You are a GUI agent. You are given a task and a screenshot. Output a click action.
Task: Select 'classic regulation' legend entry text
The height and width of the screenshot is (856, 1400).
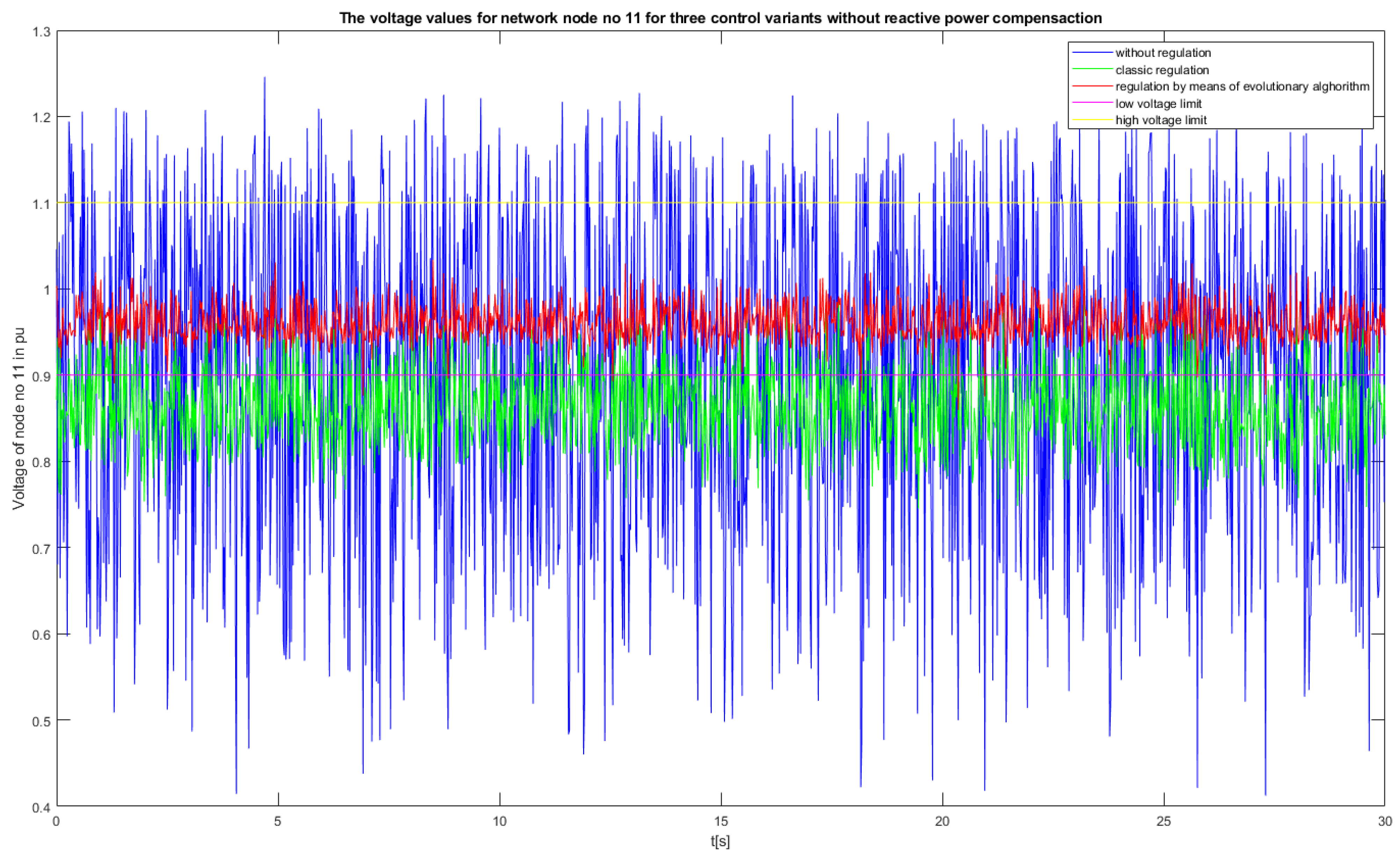coord(1162,70)
